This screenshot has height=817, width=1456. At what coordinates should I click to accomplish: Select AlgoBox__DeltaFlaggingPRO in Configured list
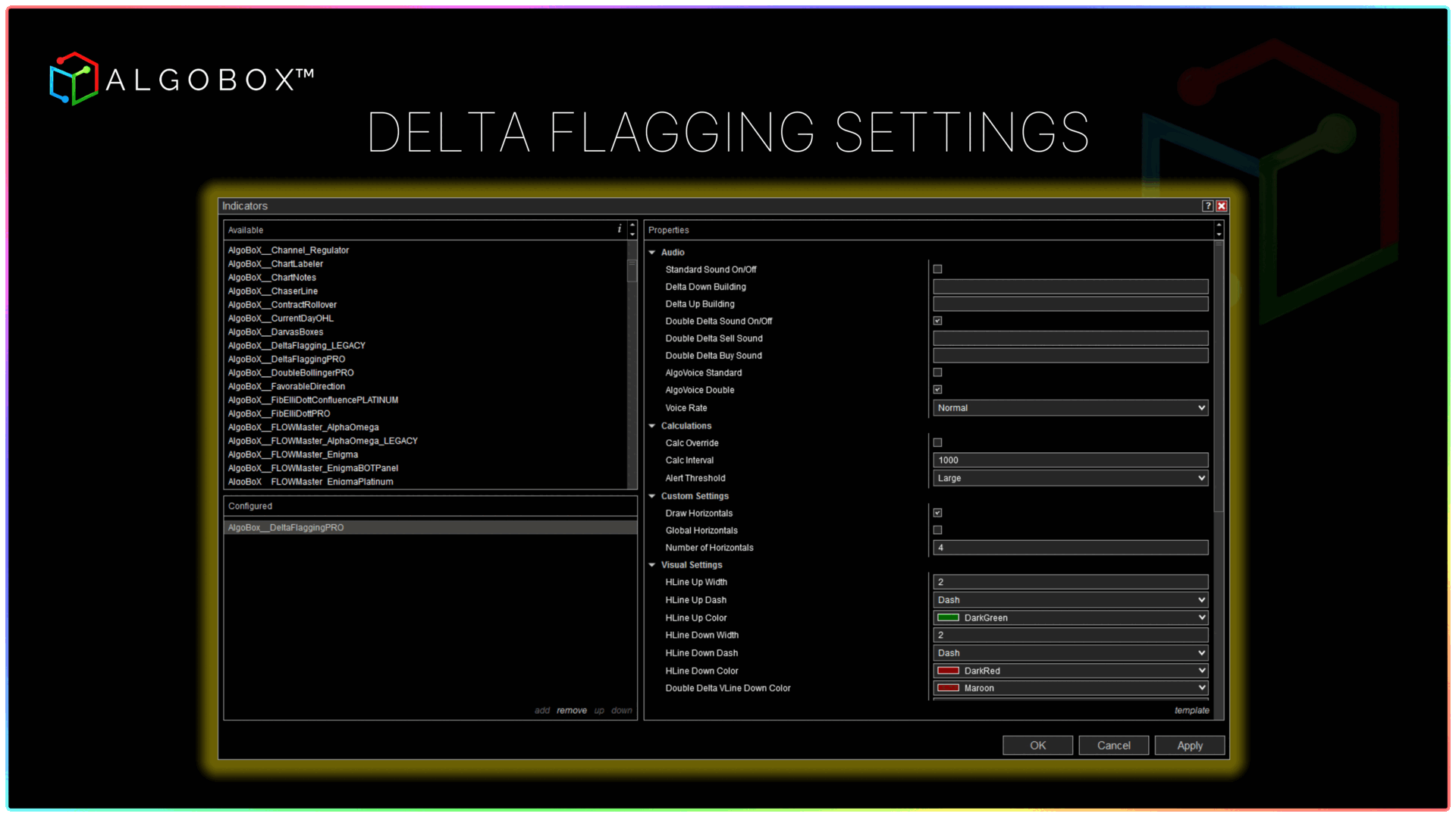[286, 528]
